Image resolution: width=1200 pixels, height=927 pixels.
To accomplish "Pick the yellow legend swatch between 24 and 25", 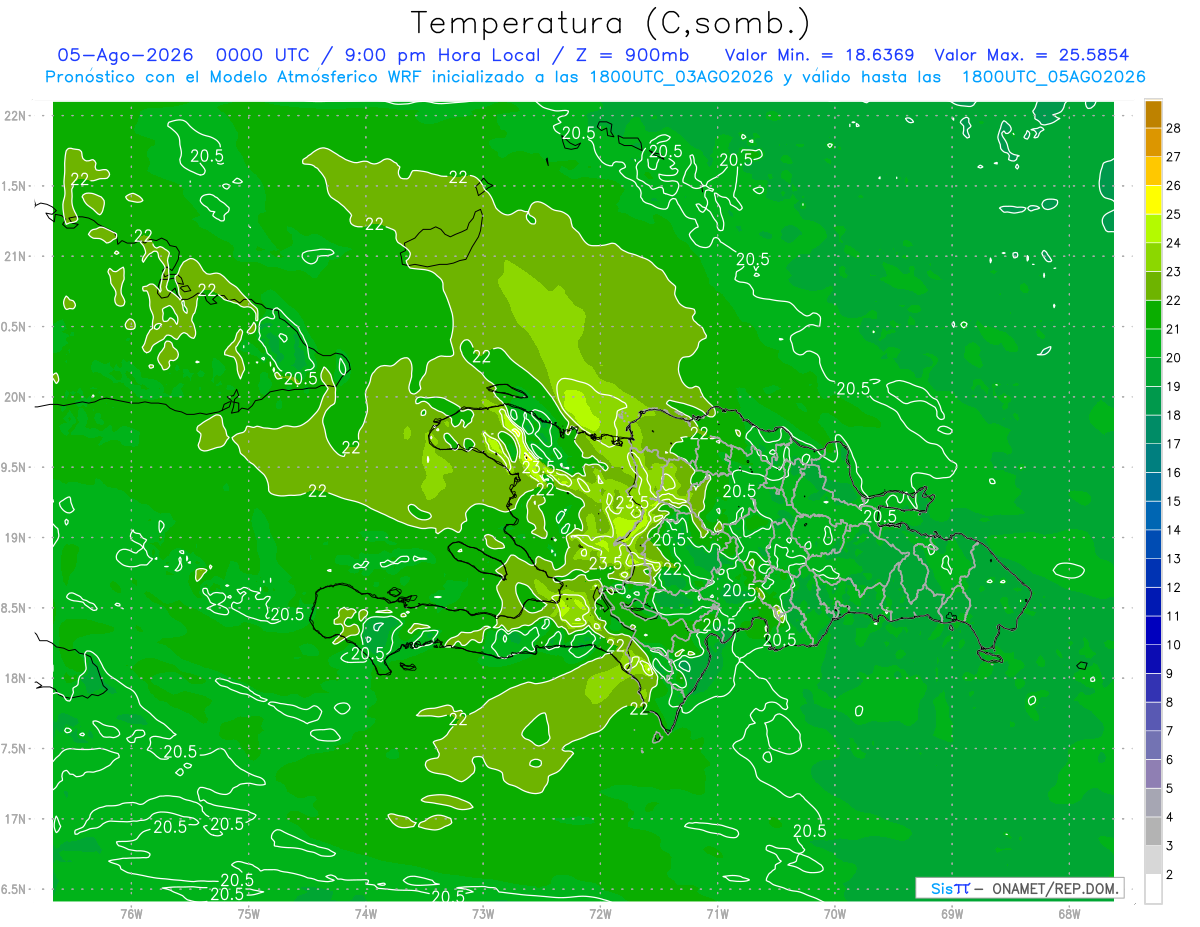I will (1153, 200).
